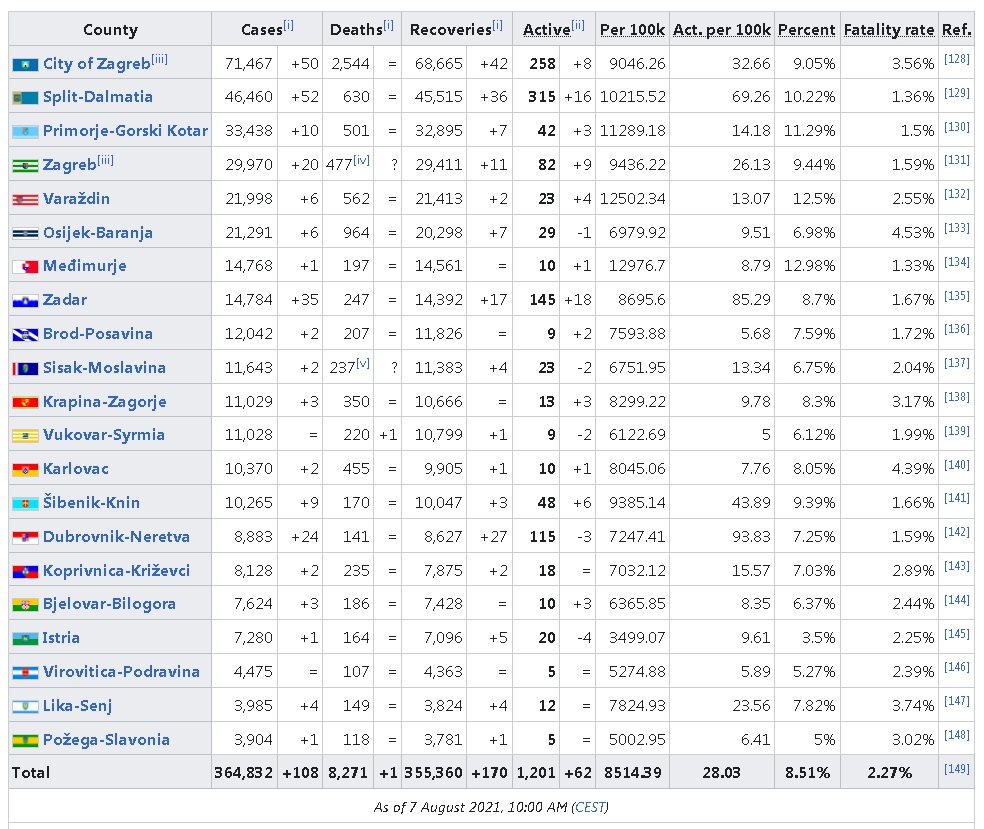Click the Primorje-Gorski Kotar flag icon

pyautogui.click(x=25, y=131)
